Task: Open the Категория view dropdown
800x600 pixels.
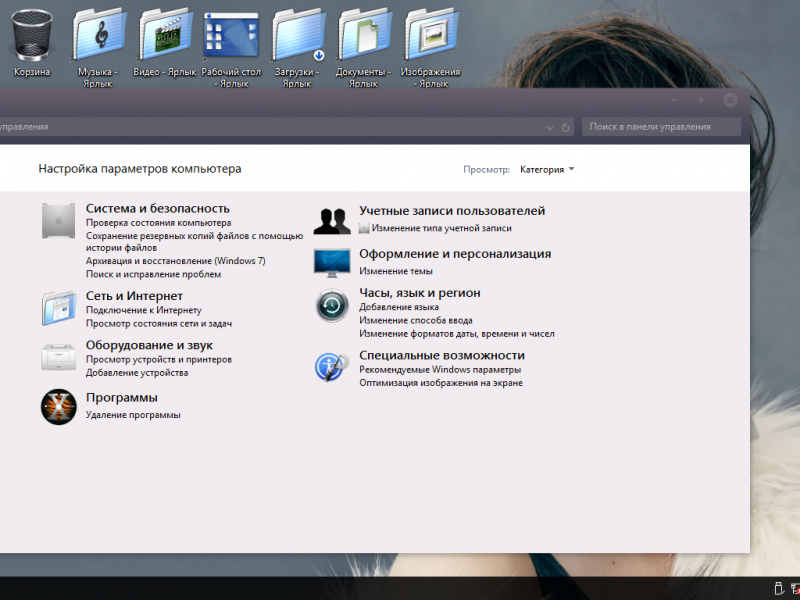Action: click(x=547, y=169)
